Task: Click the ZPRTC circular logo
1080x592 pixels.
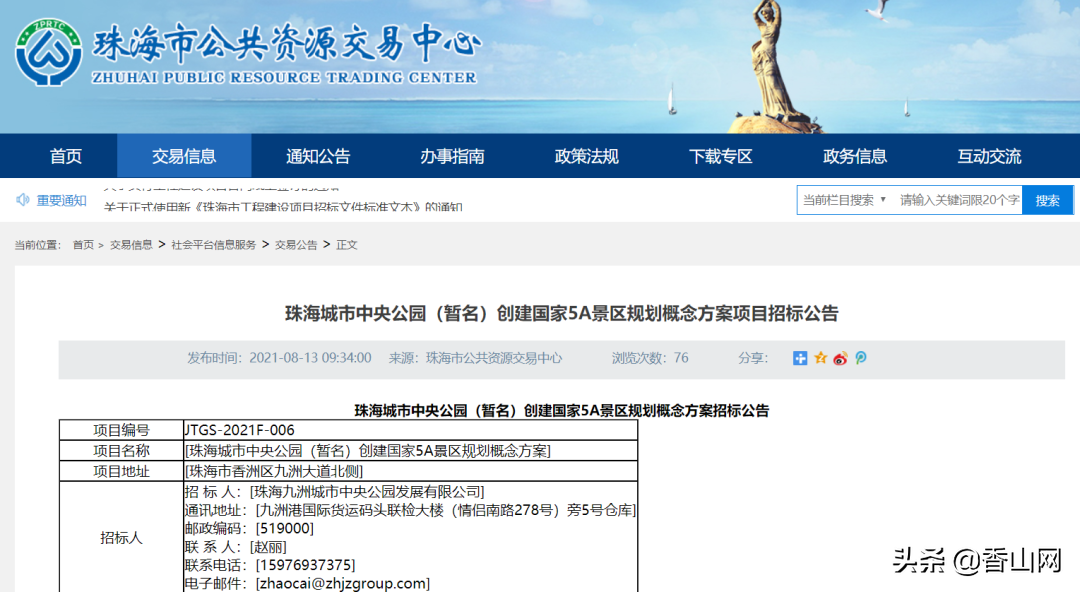Action: coord(49,52)
